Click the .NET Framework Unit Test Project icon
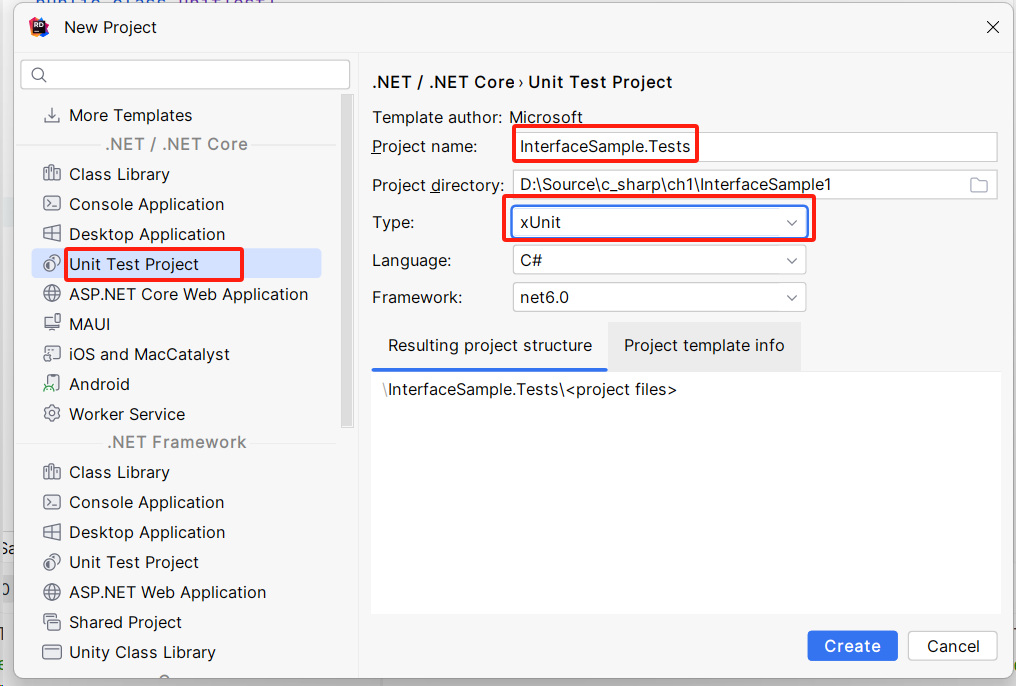This screenshot has height=686, width=1016. 52,562
